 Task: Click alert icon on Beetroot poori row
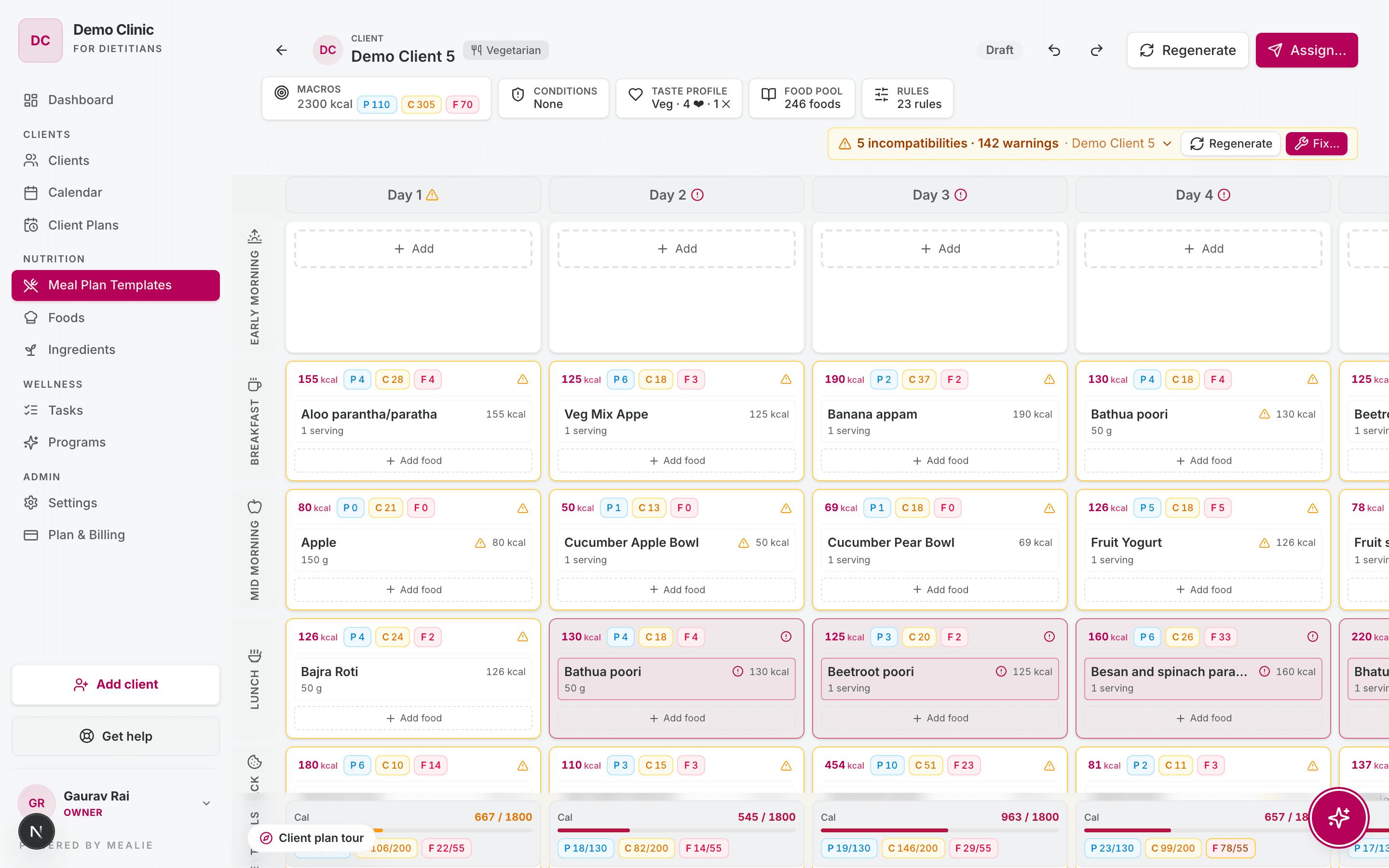point(1001,671)
